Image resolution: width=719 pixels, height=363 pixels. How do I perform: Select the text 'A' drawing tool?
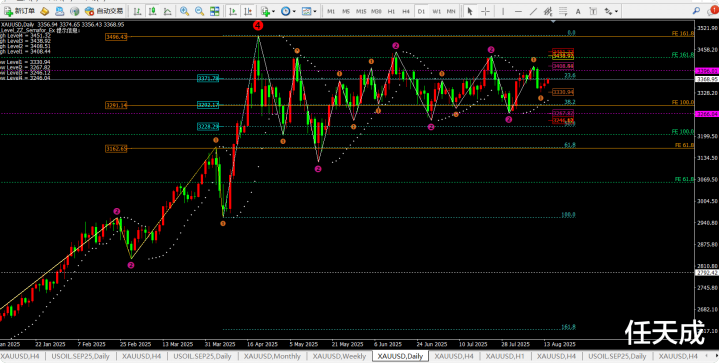pyautogui.click(x=578, y=11)
